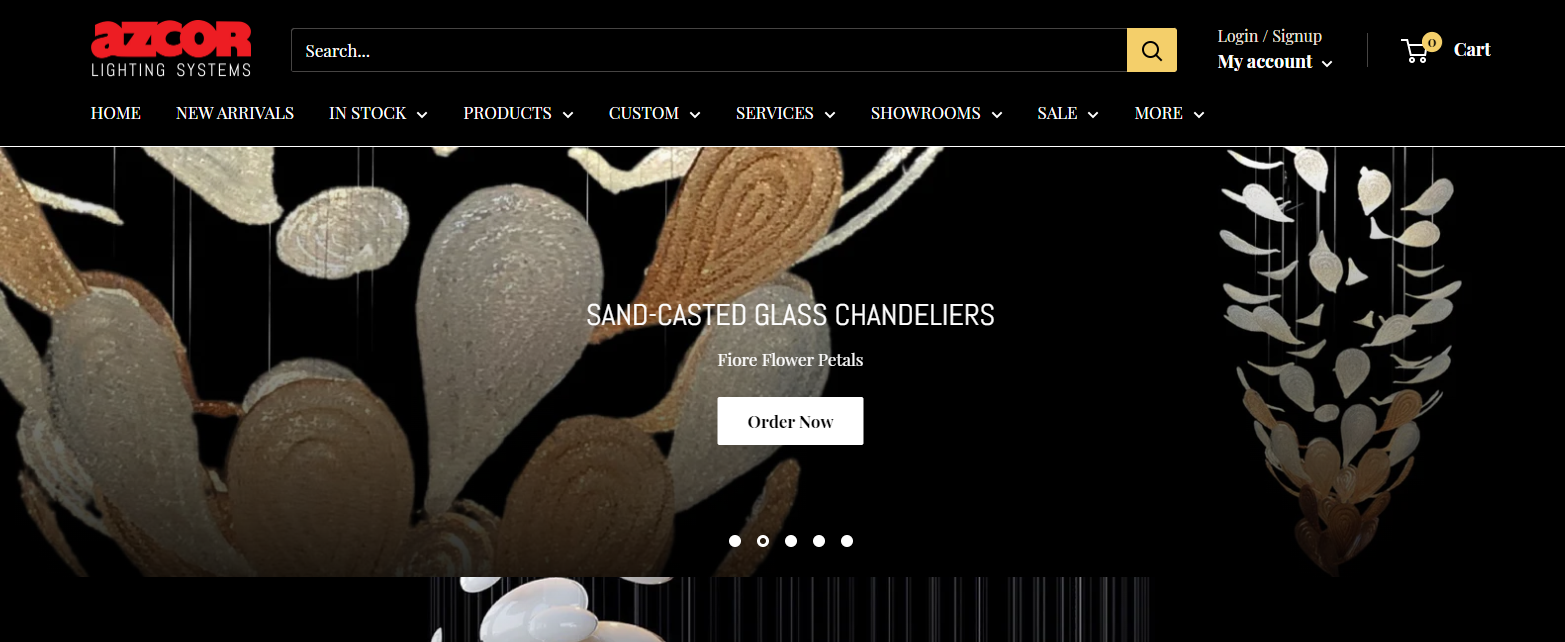The image size is (1565, 642).
Task: Open the SERVICES dropdown menu
Action: point(785,114)
